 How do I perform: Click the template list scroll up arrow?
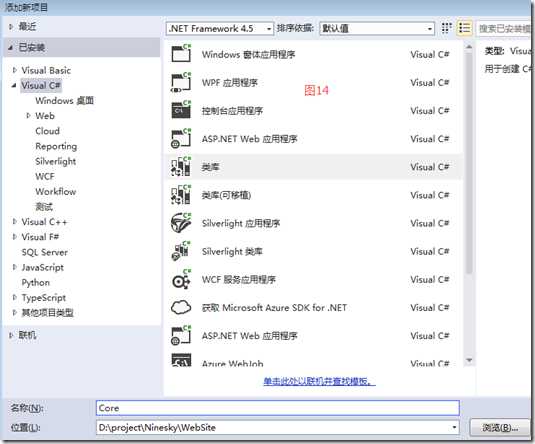tap(469, 47)
